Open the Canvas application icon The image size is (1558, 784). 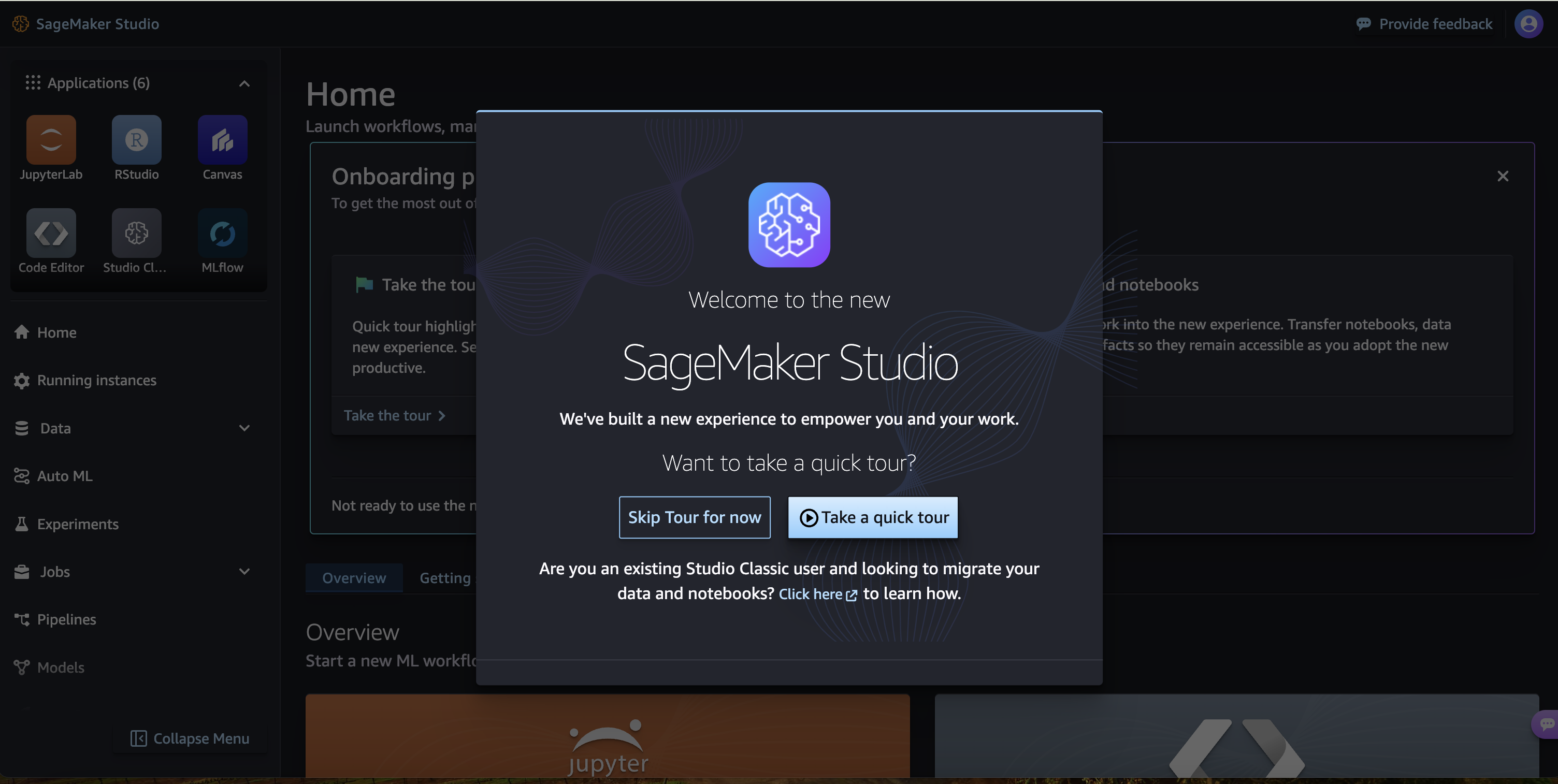(222, 140)
